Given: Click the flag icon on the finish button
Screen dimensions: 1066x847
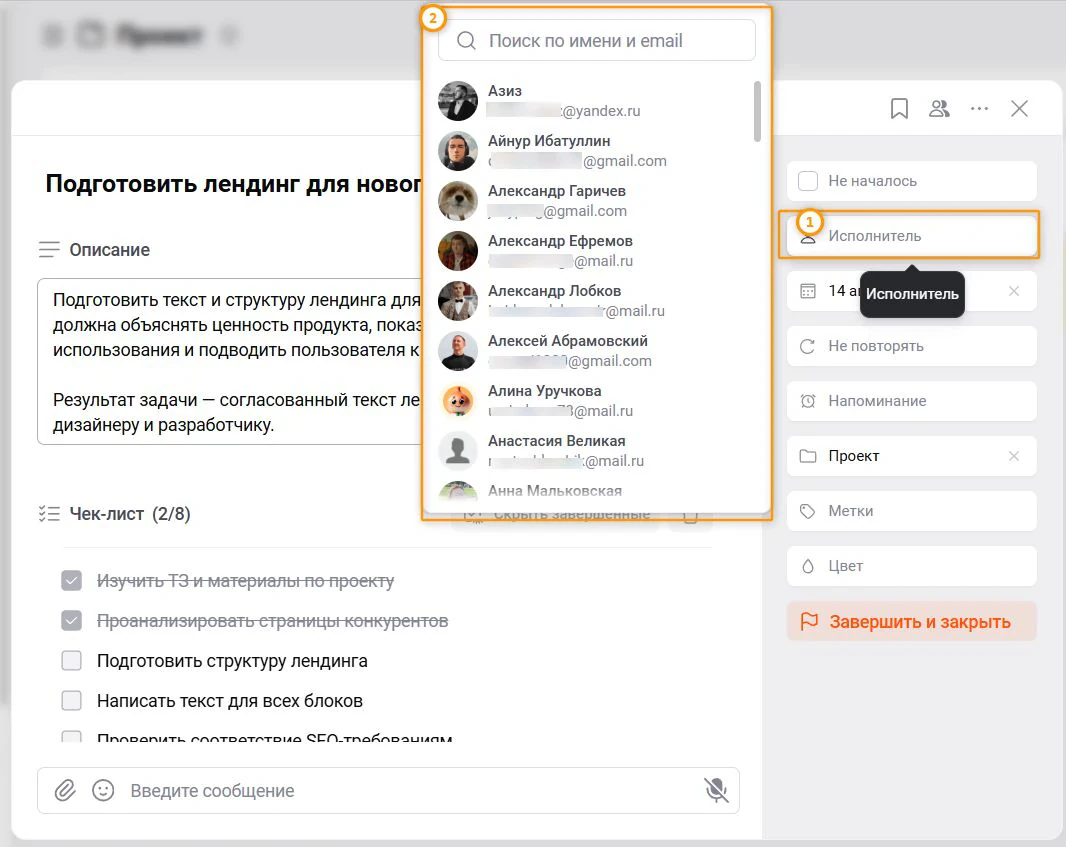Looking at the screenshot, I should (809, 621).
